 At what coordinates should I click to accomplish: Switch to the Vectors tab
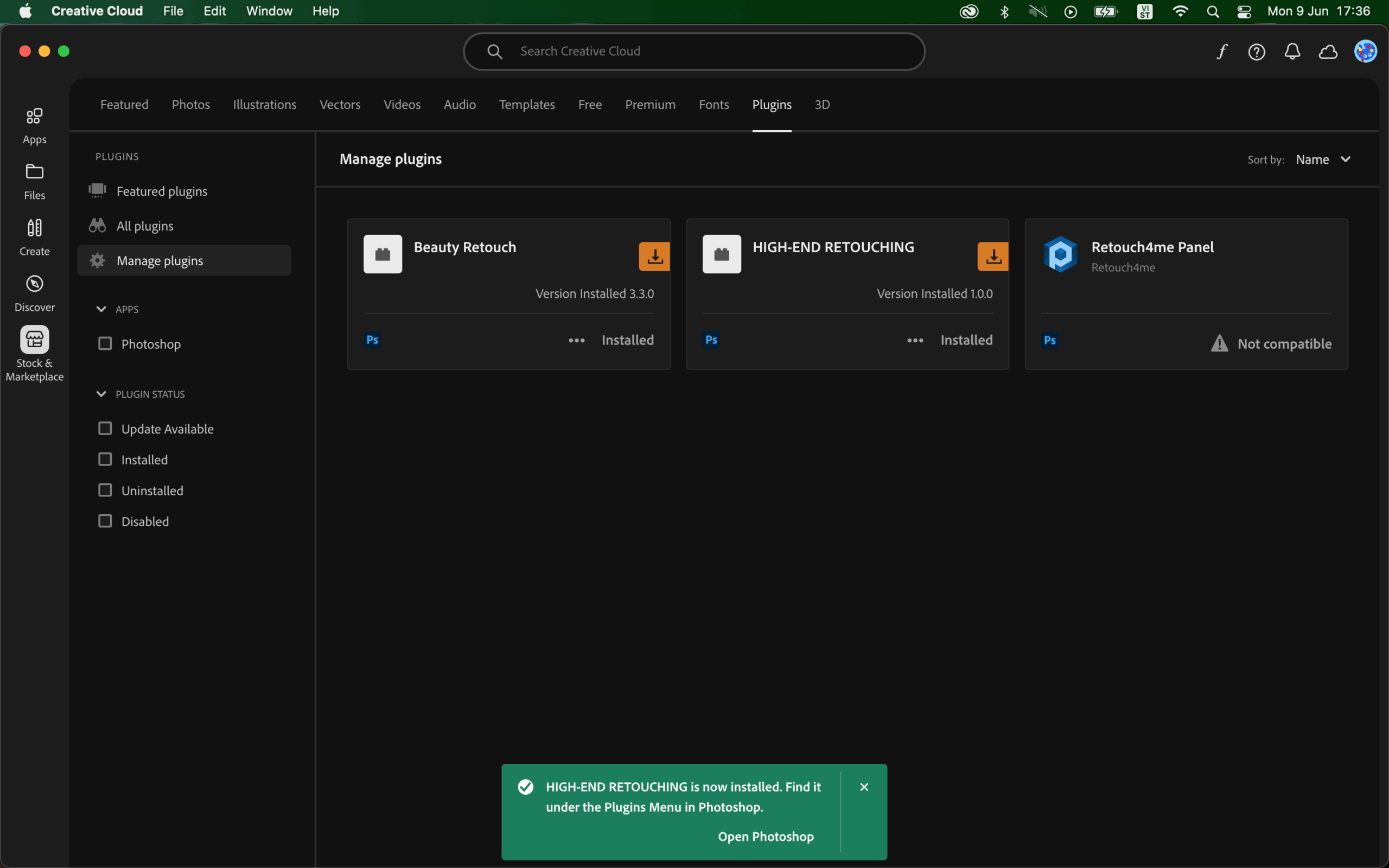coord(340,105)
